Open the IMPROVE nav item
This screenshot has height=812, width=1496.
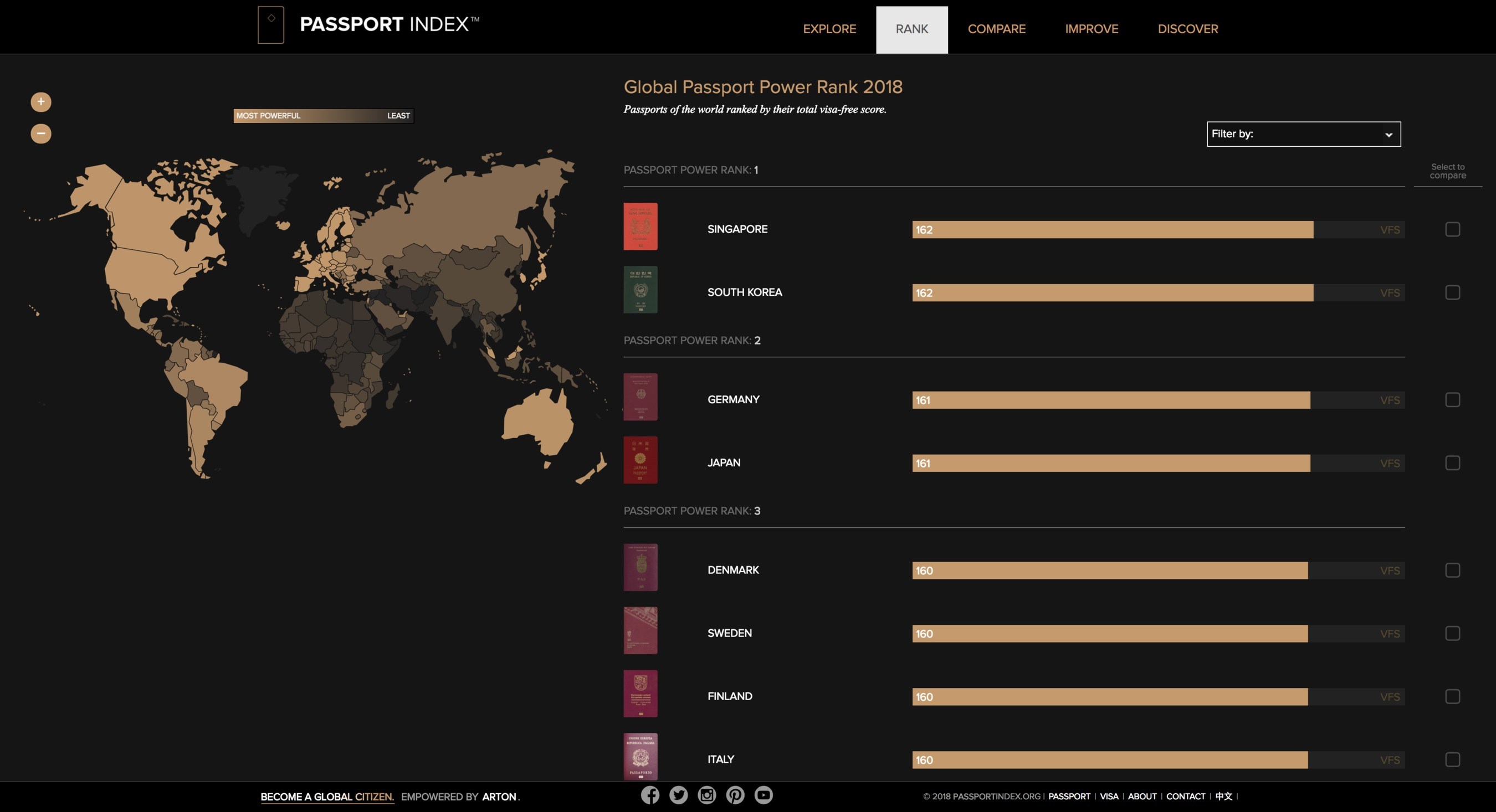point(1092,29)
